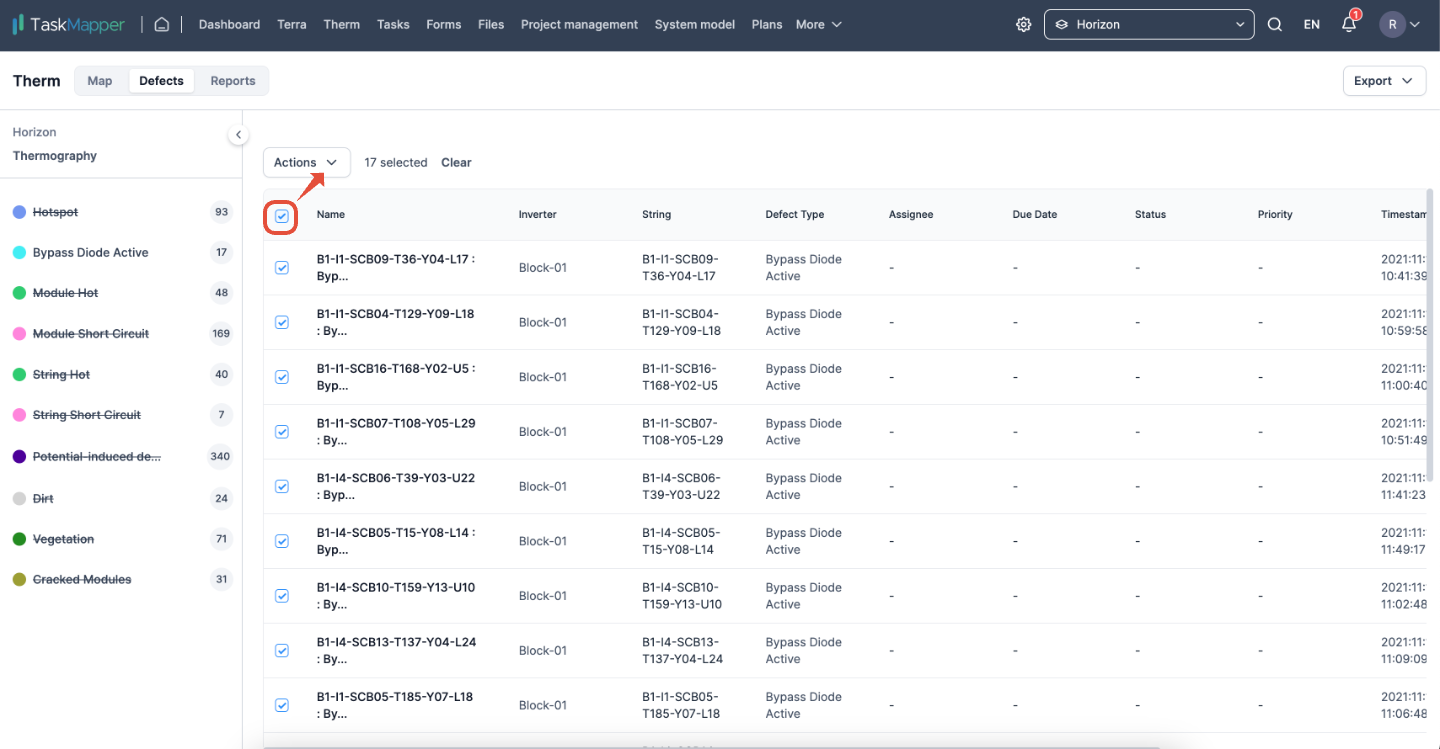Open the user avatar R menu
The width and height of the screenshot is (1440, 749).
[1392, 25]
